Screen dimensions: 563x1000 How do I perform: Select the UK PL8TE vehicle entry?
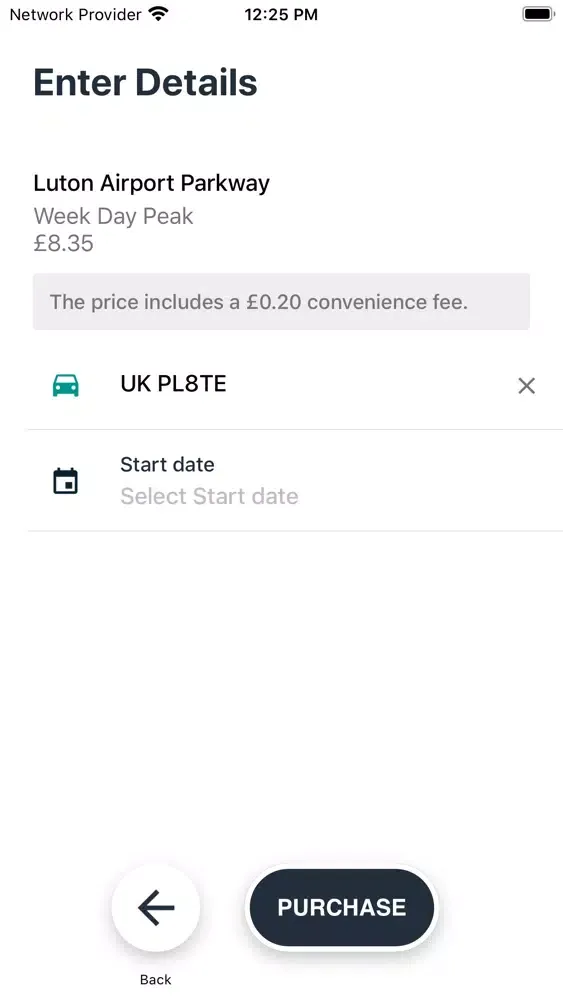[x=295, y=385]
